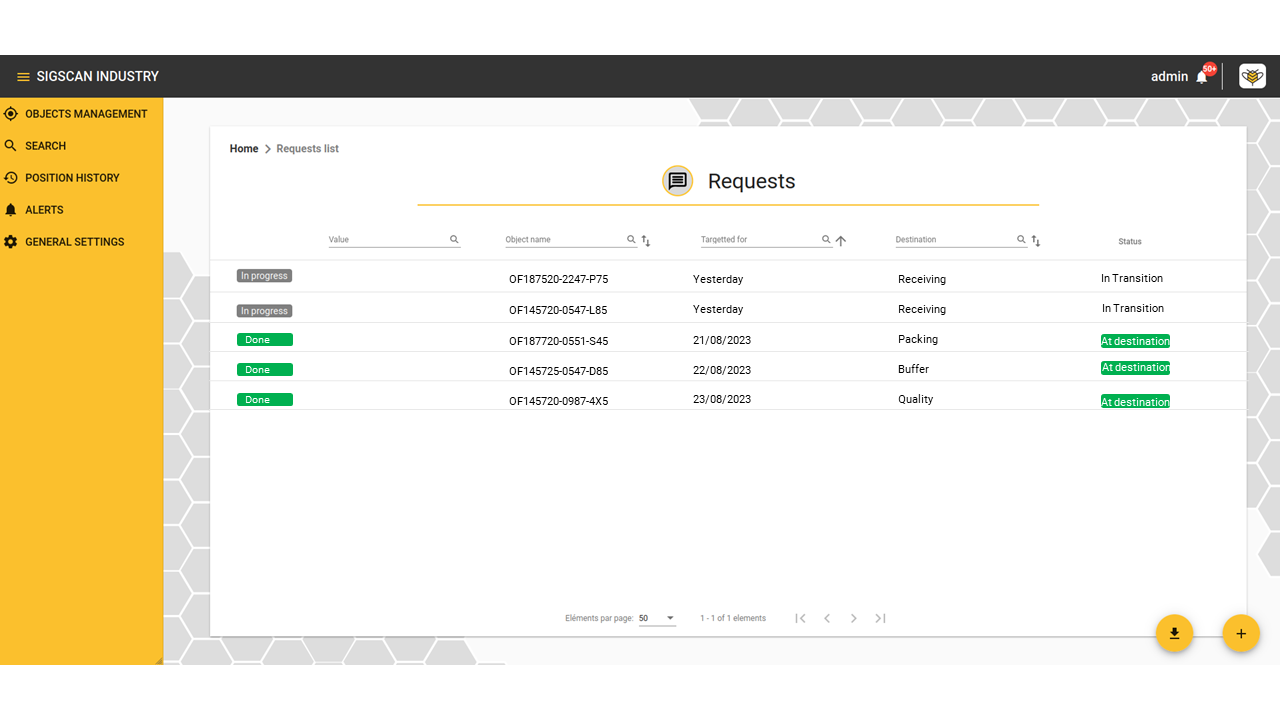Click In Transition status for OF187520-2247-P75
The image size is (1280, 720).
[1132, 278]
